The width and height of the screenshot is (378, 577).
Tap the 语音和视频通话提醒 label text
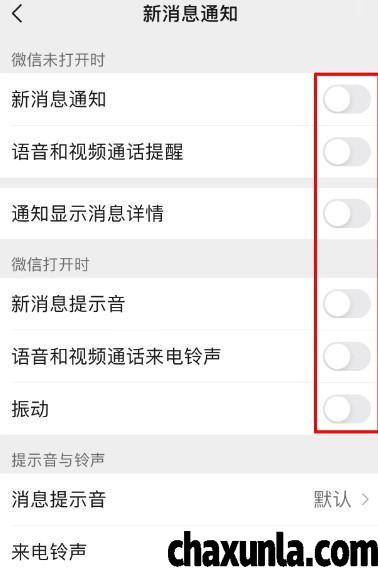click(98, 152)
